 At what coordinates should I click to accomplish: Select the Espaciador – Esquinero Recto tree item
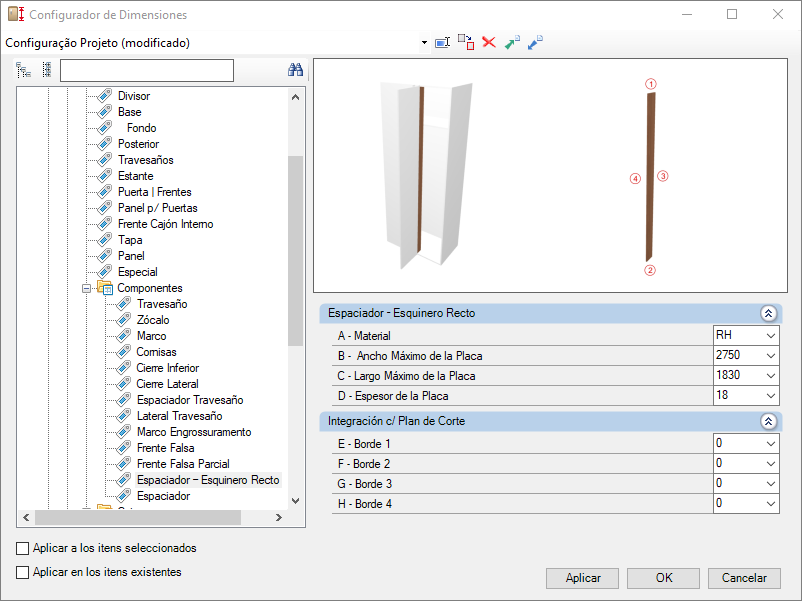[x=208, y=480]
